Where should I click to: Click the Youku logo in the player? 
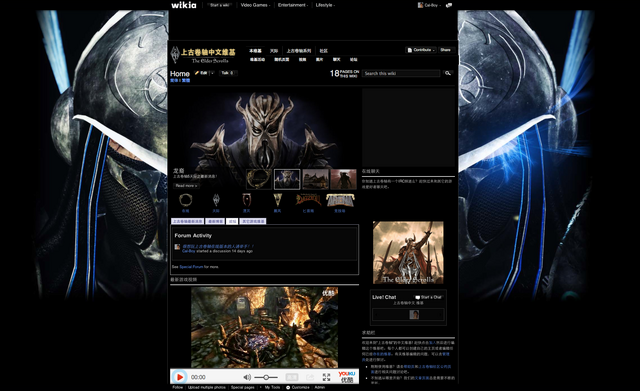[347, 377]
